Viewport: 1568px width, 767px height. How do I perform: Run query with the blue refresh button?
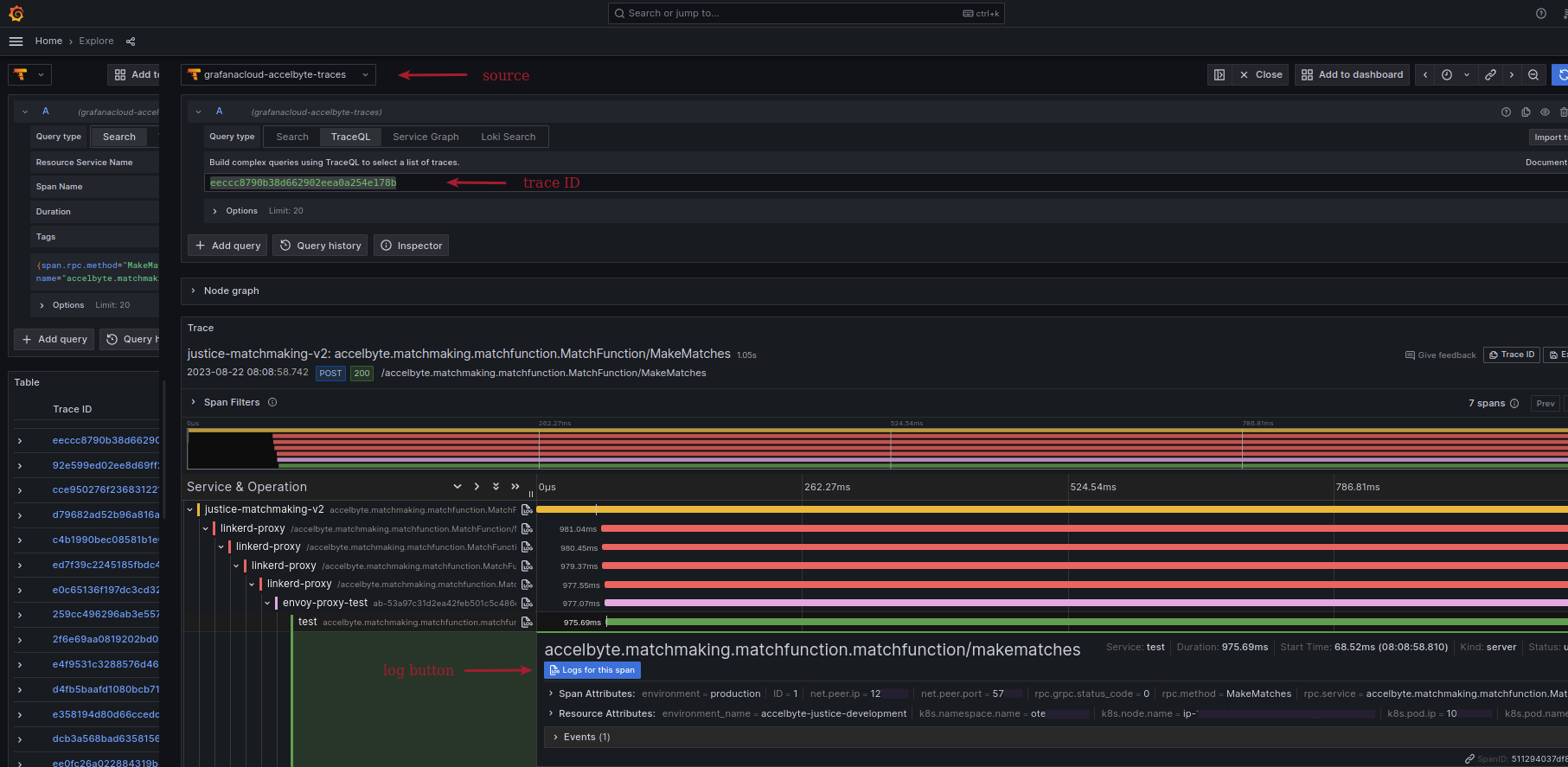click(x=1561, y=75)
